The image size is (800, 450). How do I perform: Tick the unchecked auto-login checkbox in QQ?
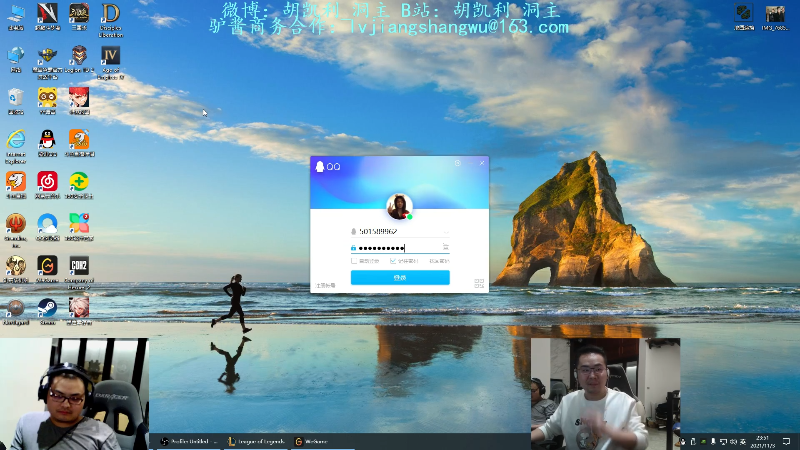tap(354, 261)
